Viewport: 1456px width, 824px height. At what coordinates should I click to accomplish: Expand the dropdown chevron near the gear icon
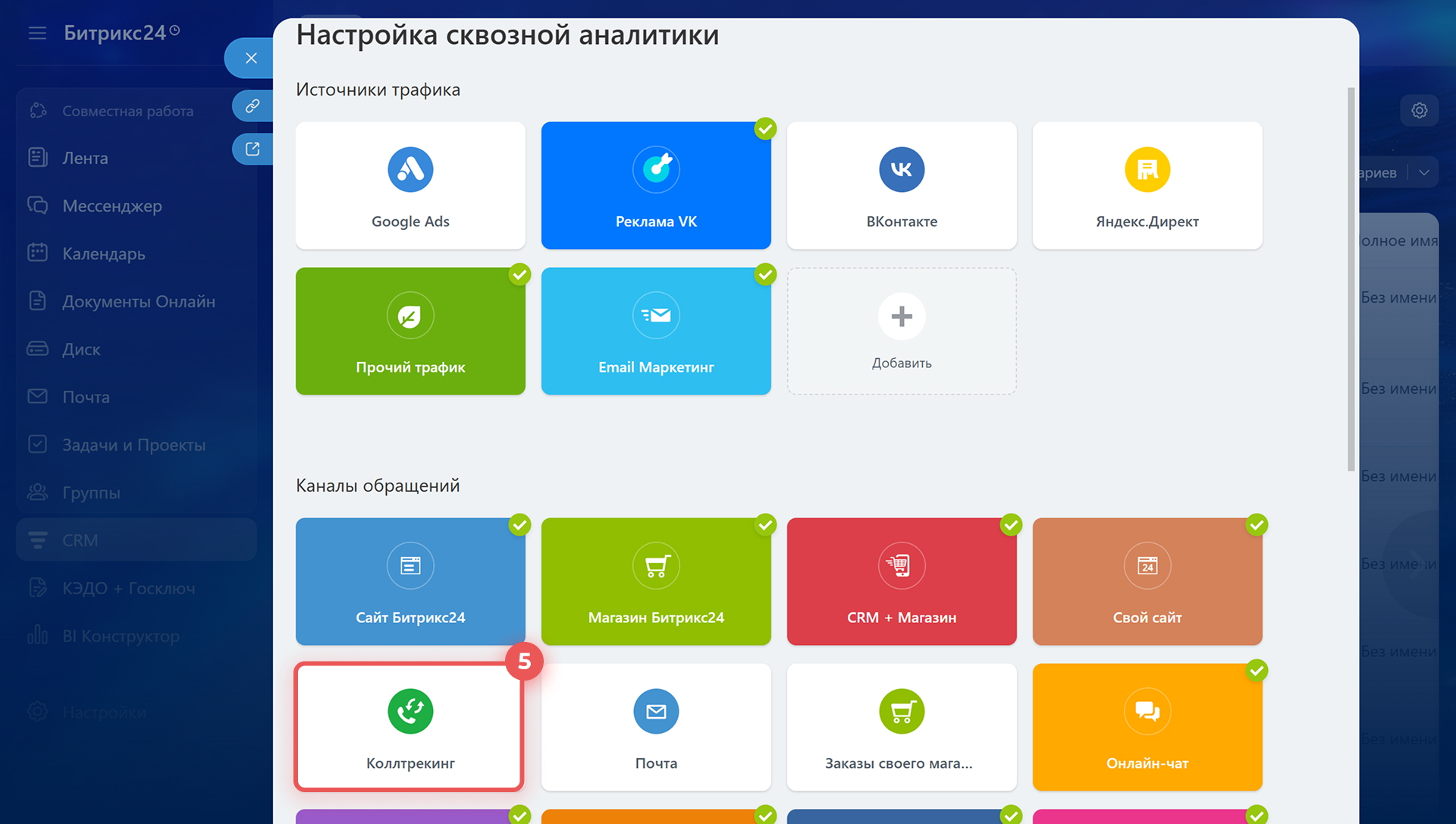pos(1424,172)
